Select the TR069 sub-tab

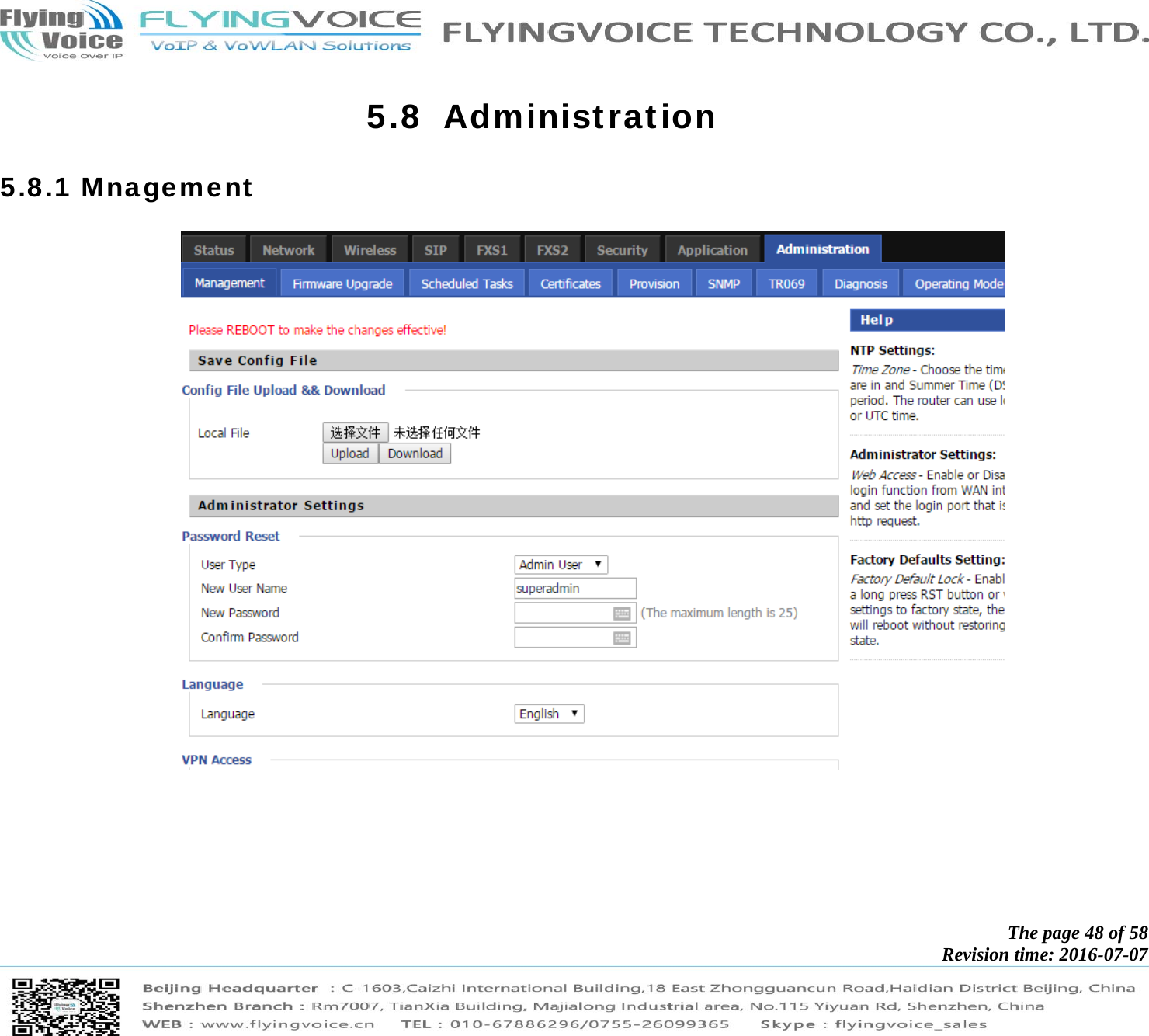[x=787, y=284]
